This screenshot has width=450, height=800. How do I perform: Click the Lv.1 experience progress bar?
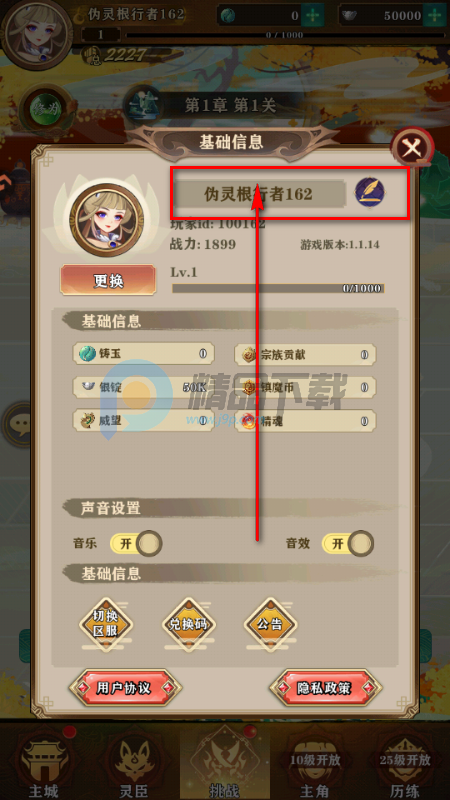[278, 288]
